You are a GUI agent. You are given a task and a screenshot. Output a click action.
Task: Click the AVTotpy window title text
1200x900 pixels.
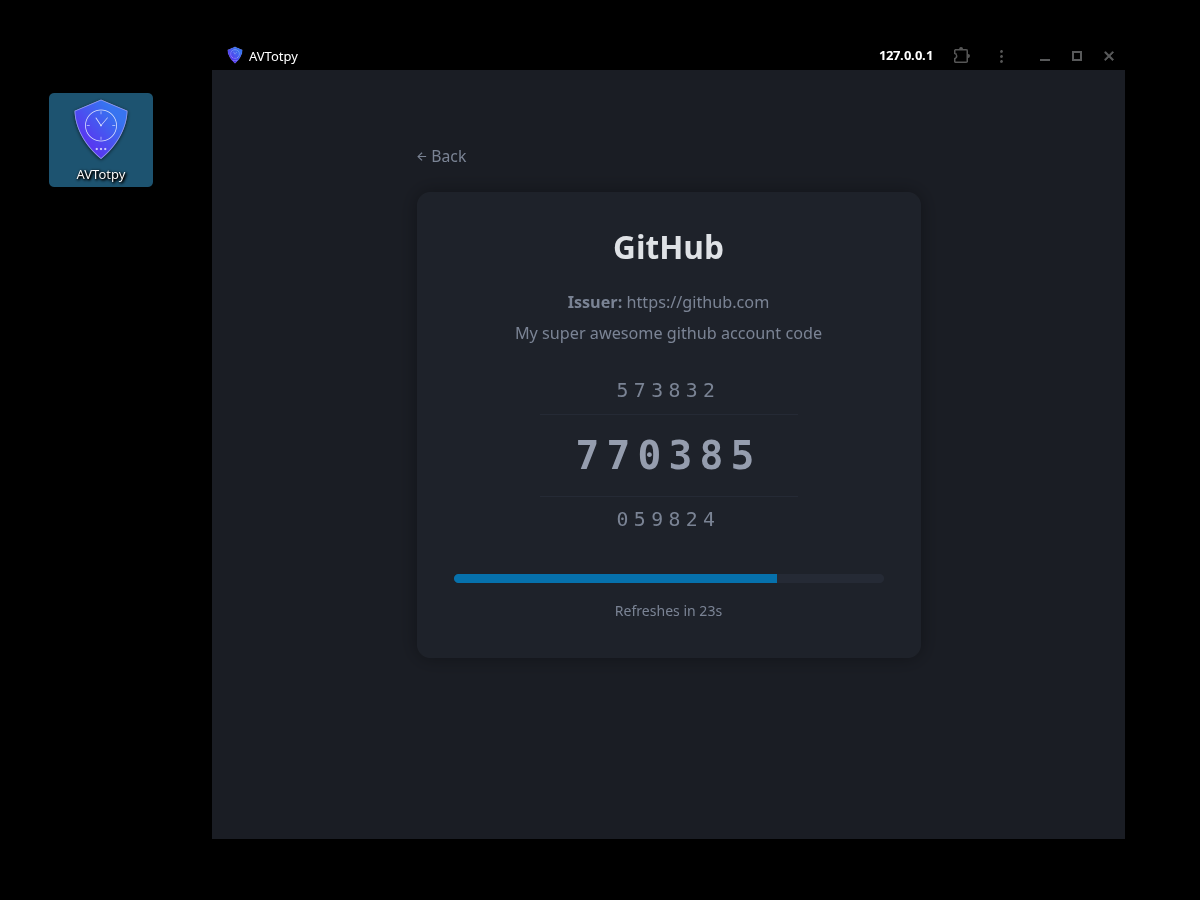pos(273,56)
